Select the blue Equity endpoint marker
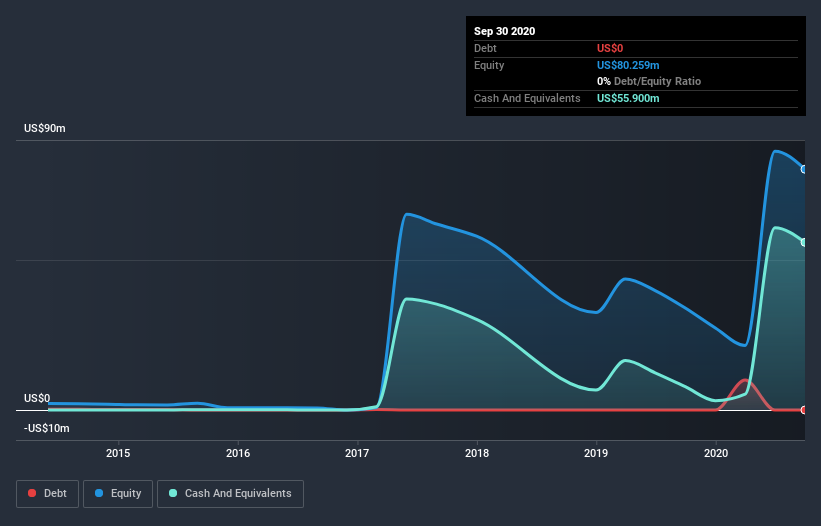Viewport: 821px width, 526px height. click(x=804, y=169)
